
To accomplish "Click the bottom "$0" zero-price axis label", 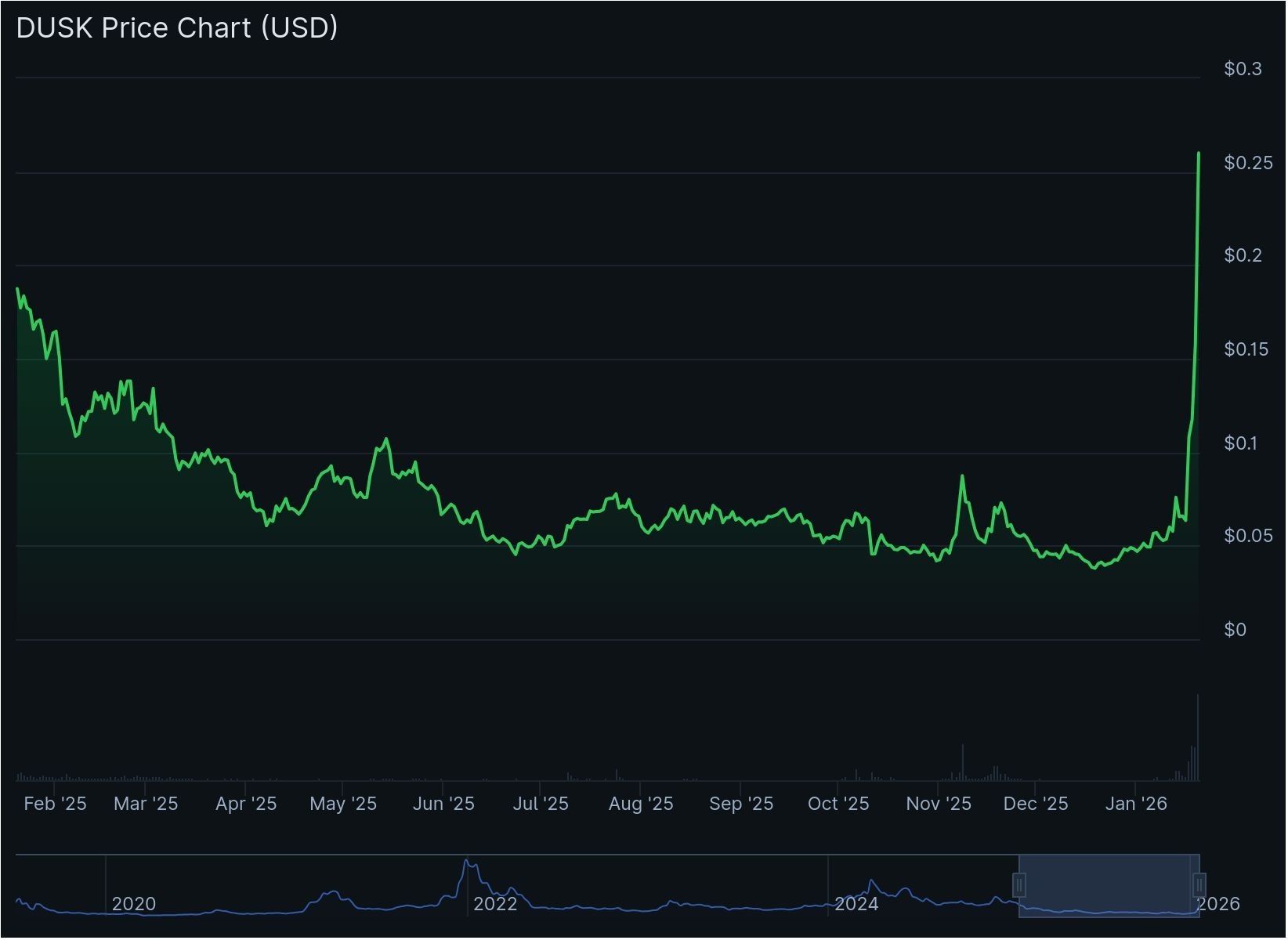I will [x=1236, y=630].
